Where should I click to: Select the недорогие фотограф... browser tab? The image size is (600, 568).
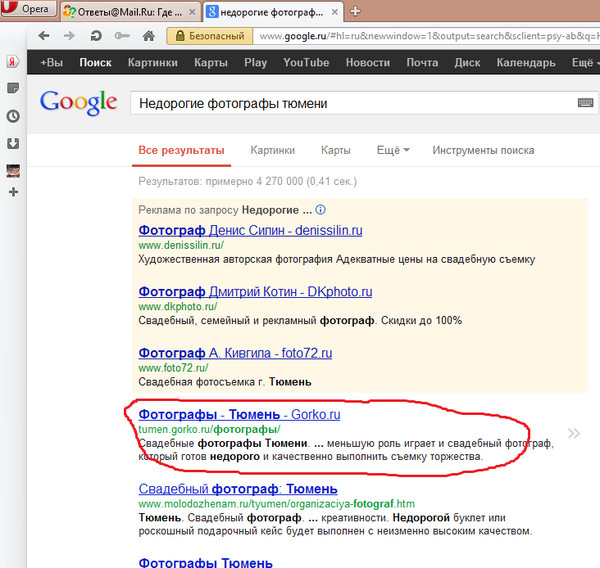tap(272, 12)
